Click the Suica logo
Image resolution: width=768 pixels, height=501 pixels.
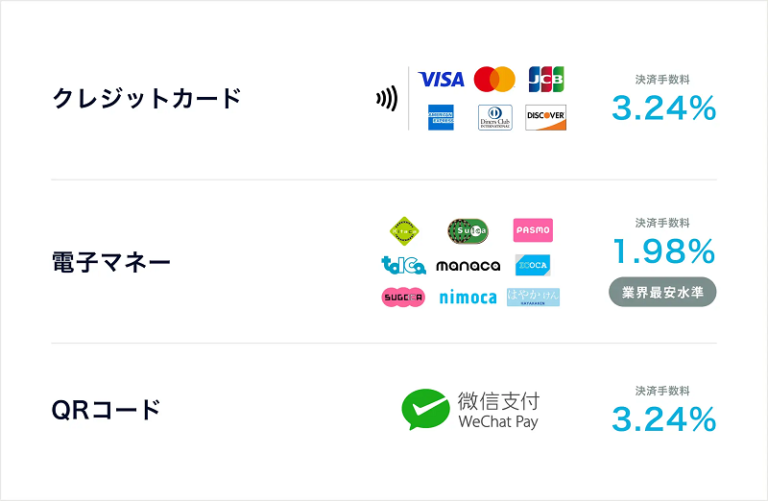pos(468,231)
